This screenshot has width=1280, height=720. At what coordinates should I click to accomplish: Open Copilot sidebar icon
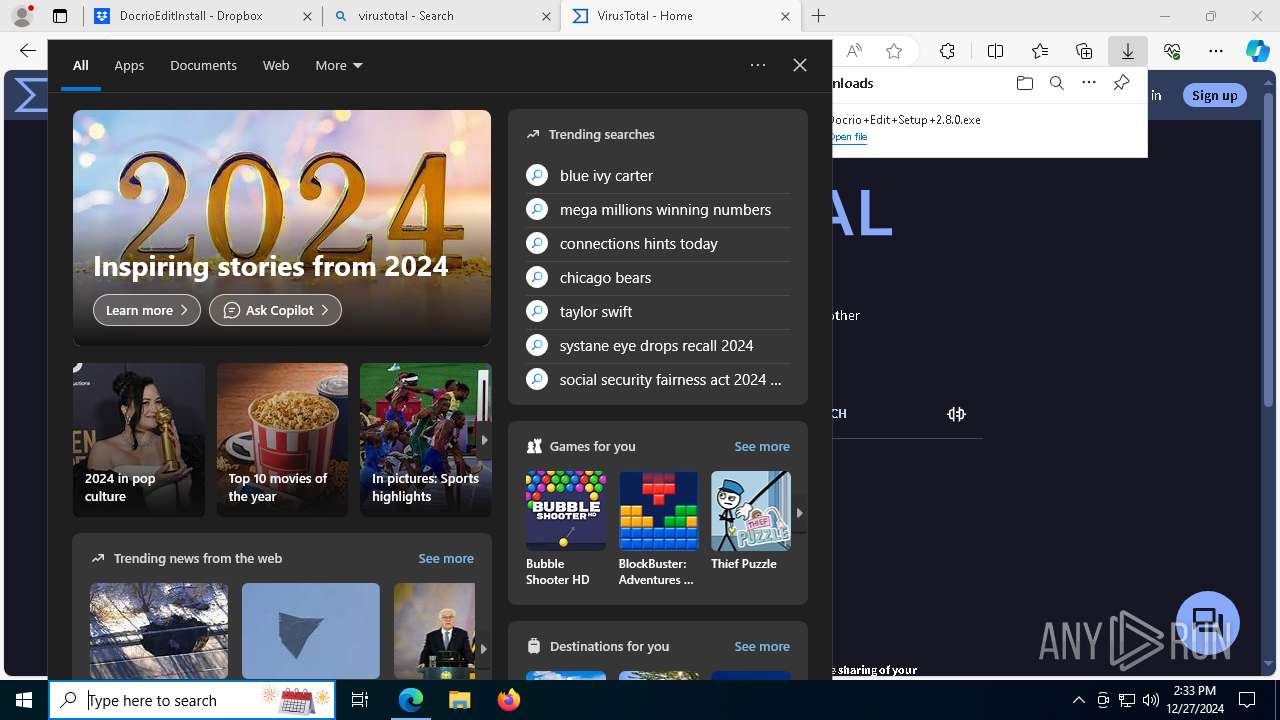click(1258, 51)
